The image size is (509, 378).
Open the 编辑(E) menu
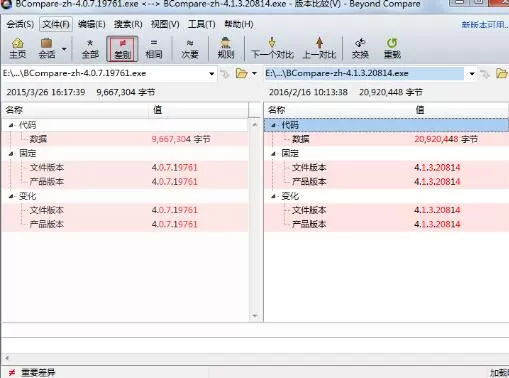click(92, 24)
